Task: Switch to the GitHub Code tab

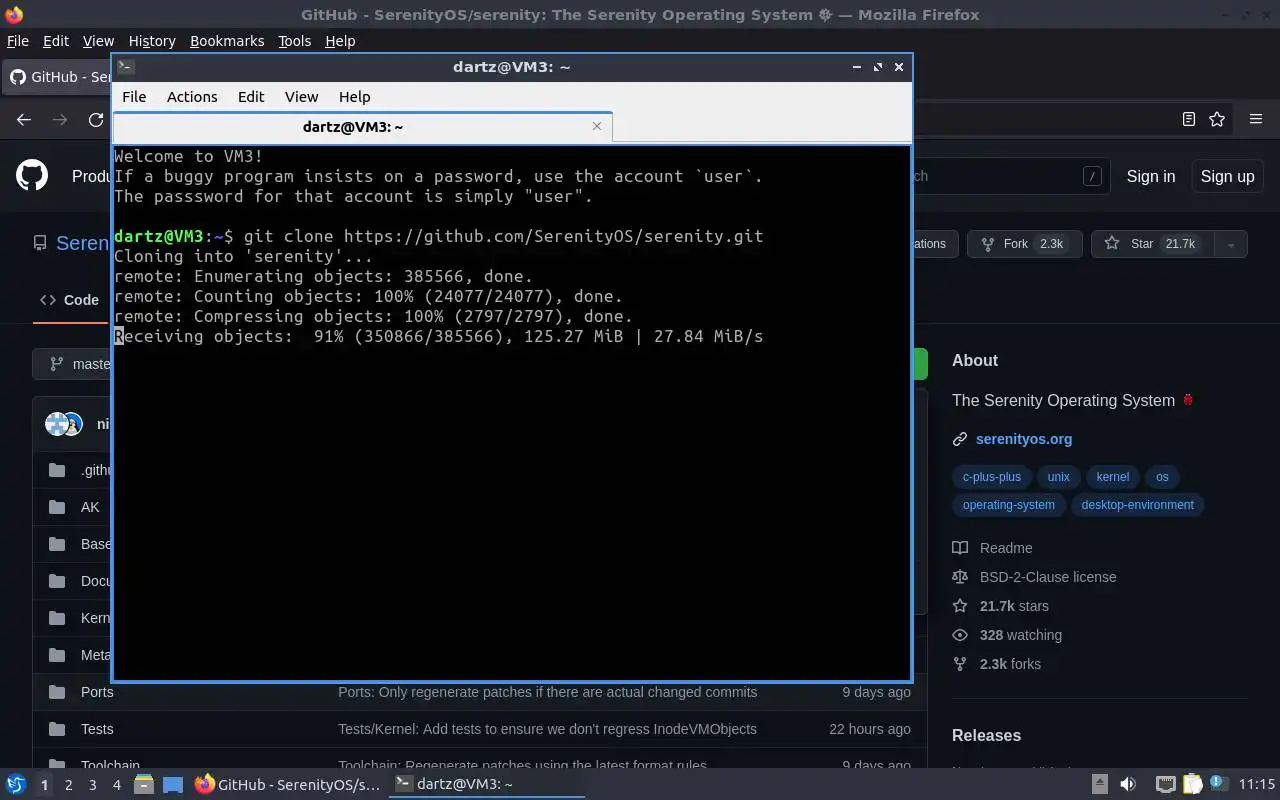Action: click(x=69, y=300)
